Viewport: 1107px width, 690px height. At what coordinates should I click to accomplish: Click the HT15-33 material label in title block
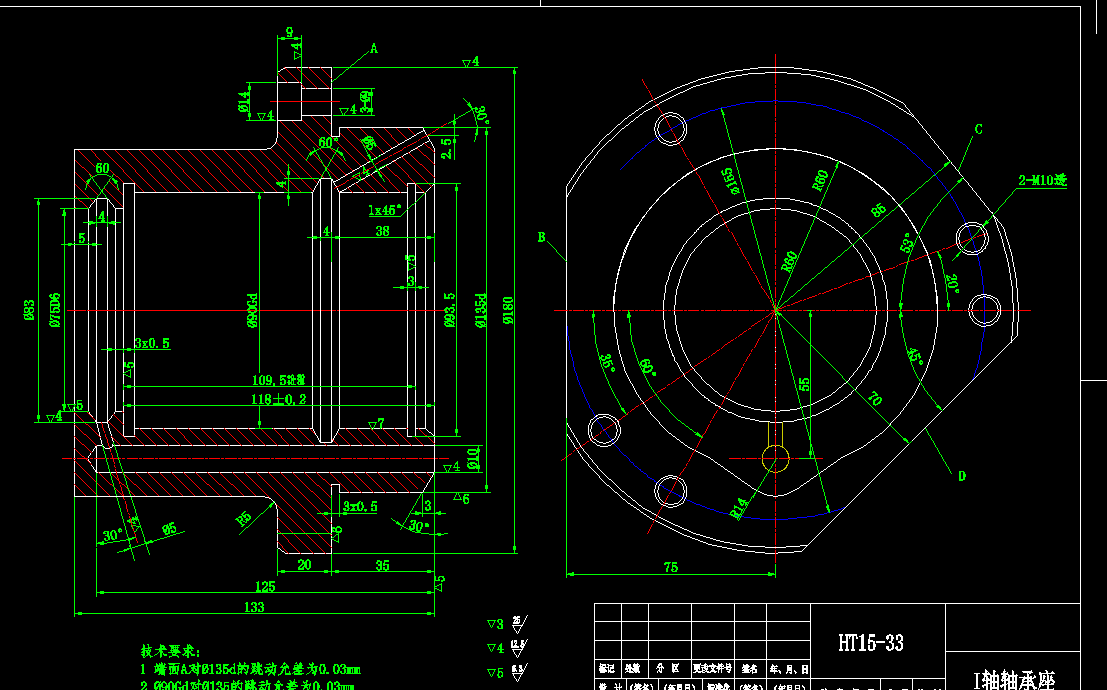pos(870,643)
